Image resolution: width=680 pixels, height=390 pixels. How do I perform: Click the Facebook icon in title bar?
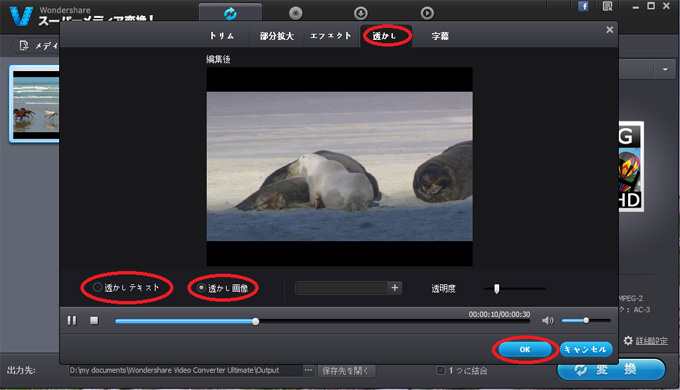coord(583,7)
